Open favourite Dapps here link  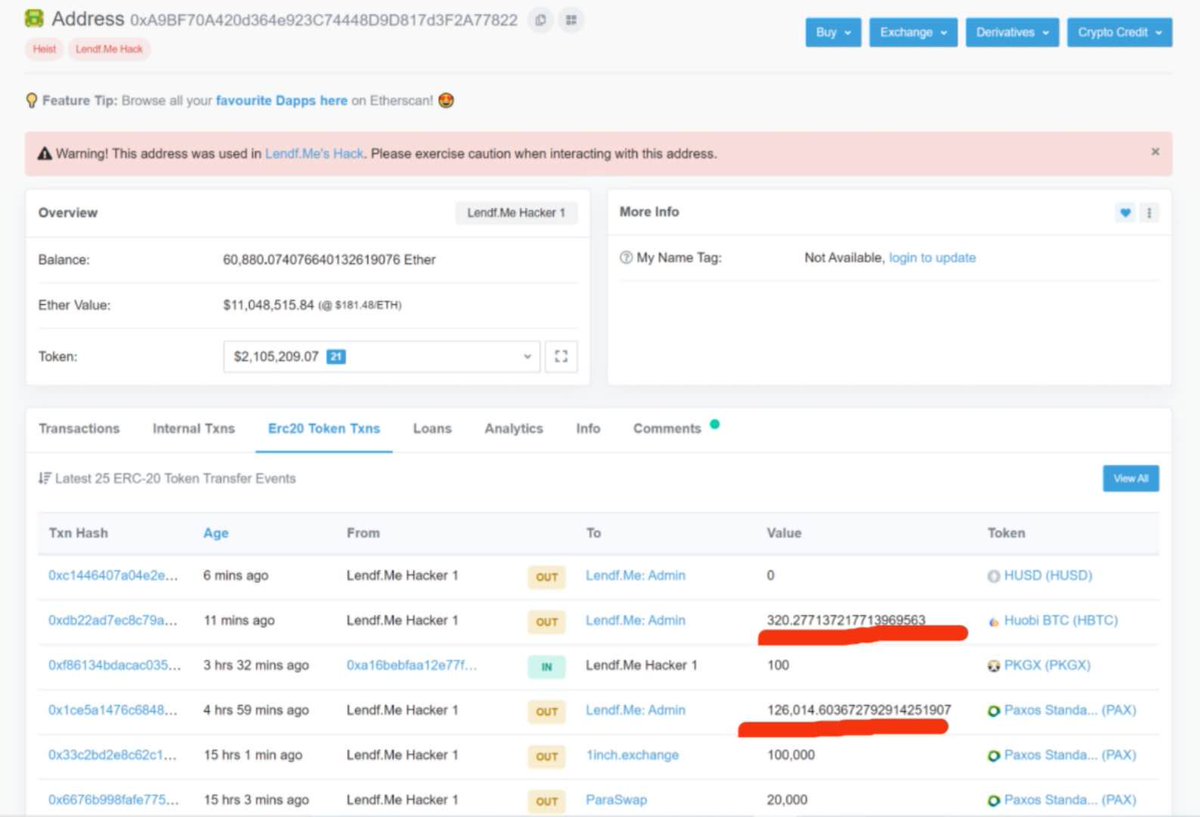point(282,101)
